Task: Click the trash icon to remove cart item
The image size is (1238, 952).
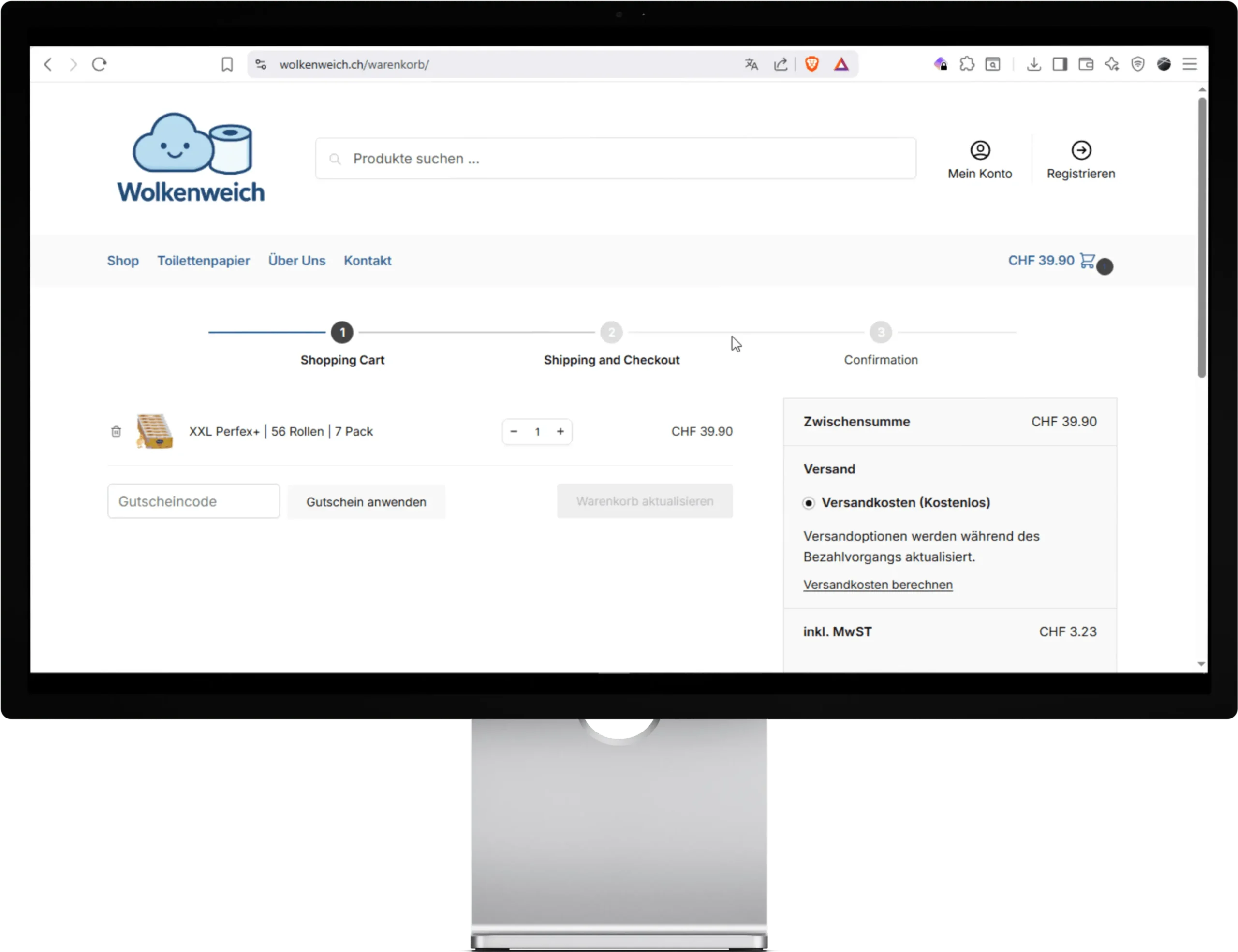Action: tap(116, 432)
